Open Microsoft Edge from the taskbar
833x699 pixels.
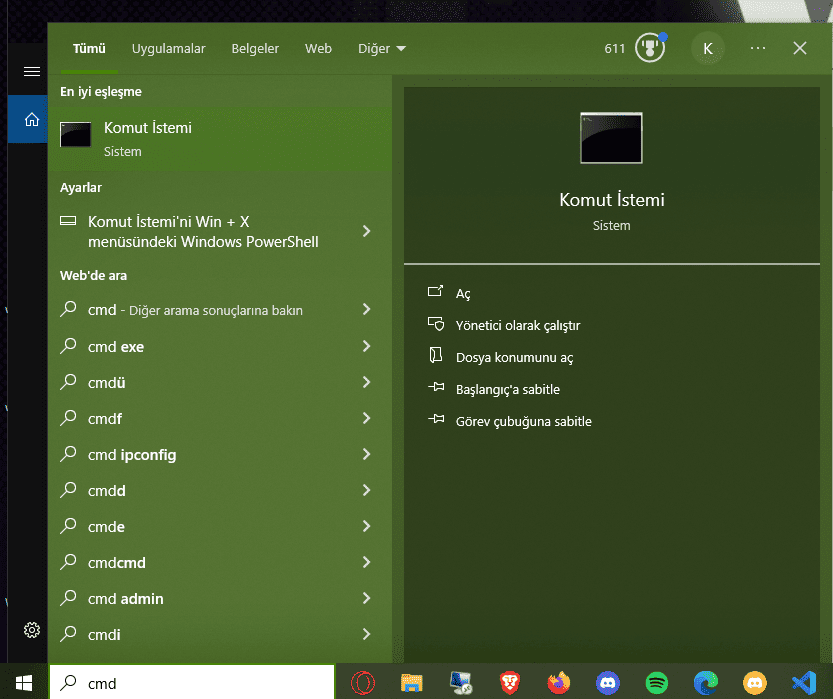706,683
